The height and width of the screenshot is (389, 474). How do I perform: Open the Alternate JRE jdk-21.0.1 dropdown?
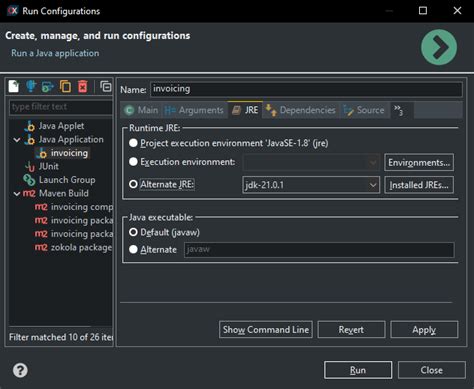311,185
